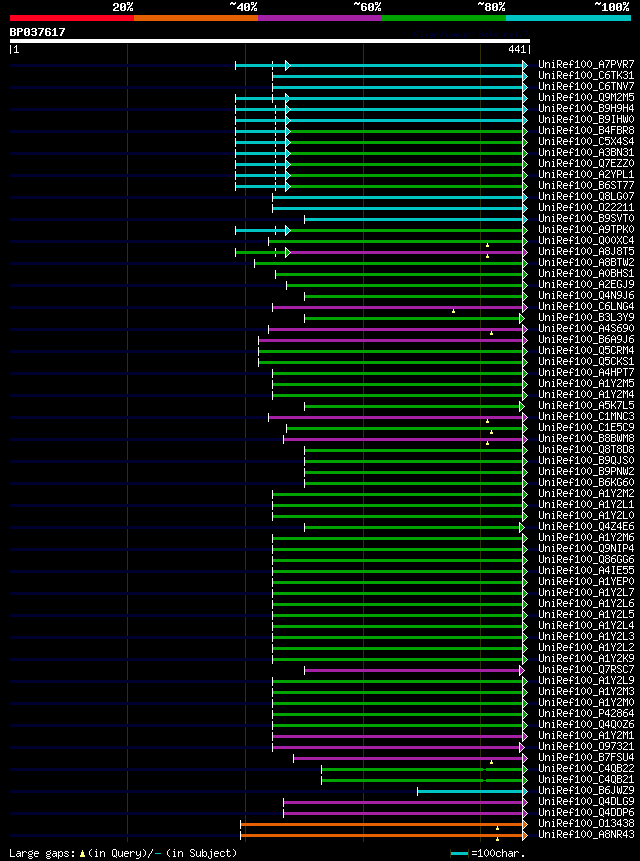Click the arrowhead end of UniRef100_O97321 bar

click(x=522, y=747)
